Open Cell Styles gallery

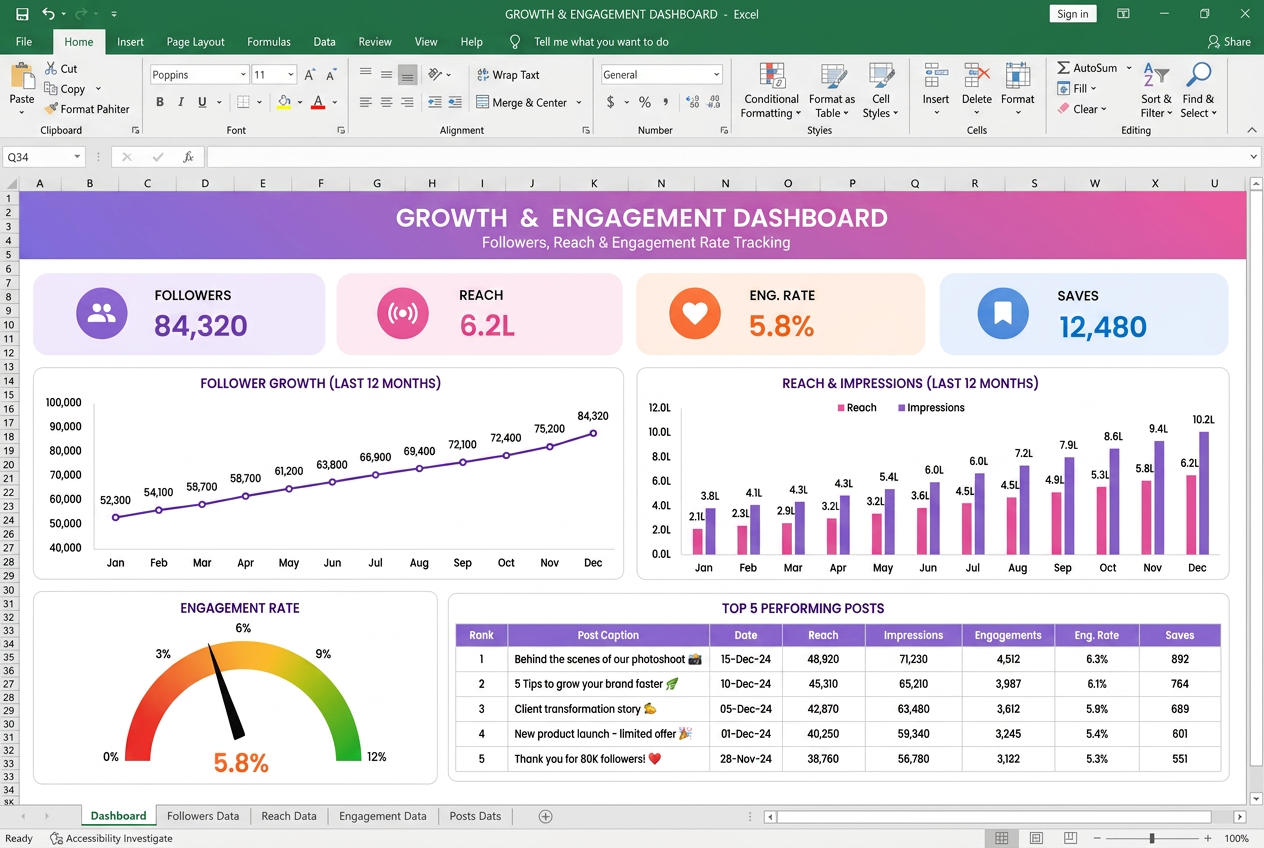881,90
